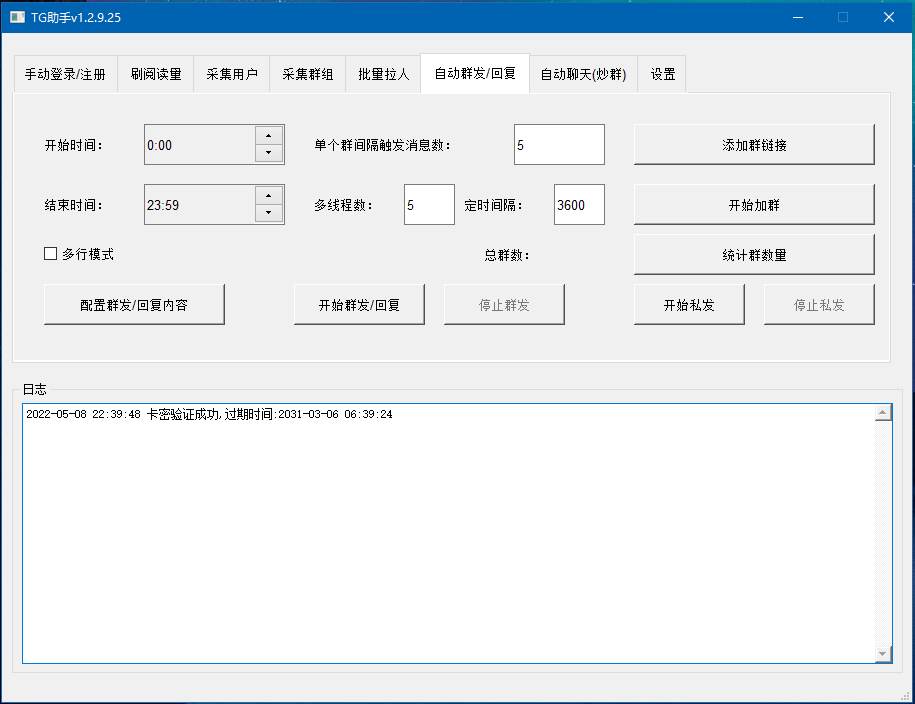Select the 自动聊天(炒群) tab
Image resolution: width=915 pixels, height=704 pixels.
tap(583, 75)
